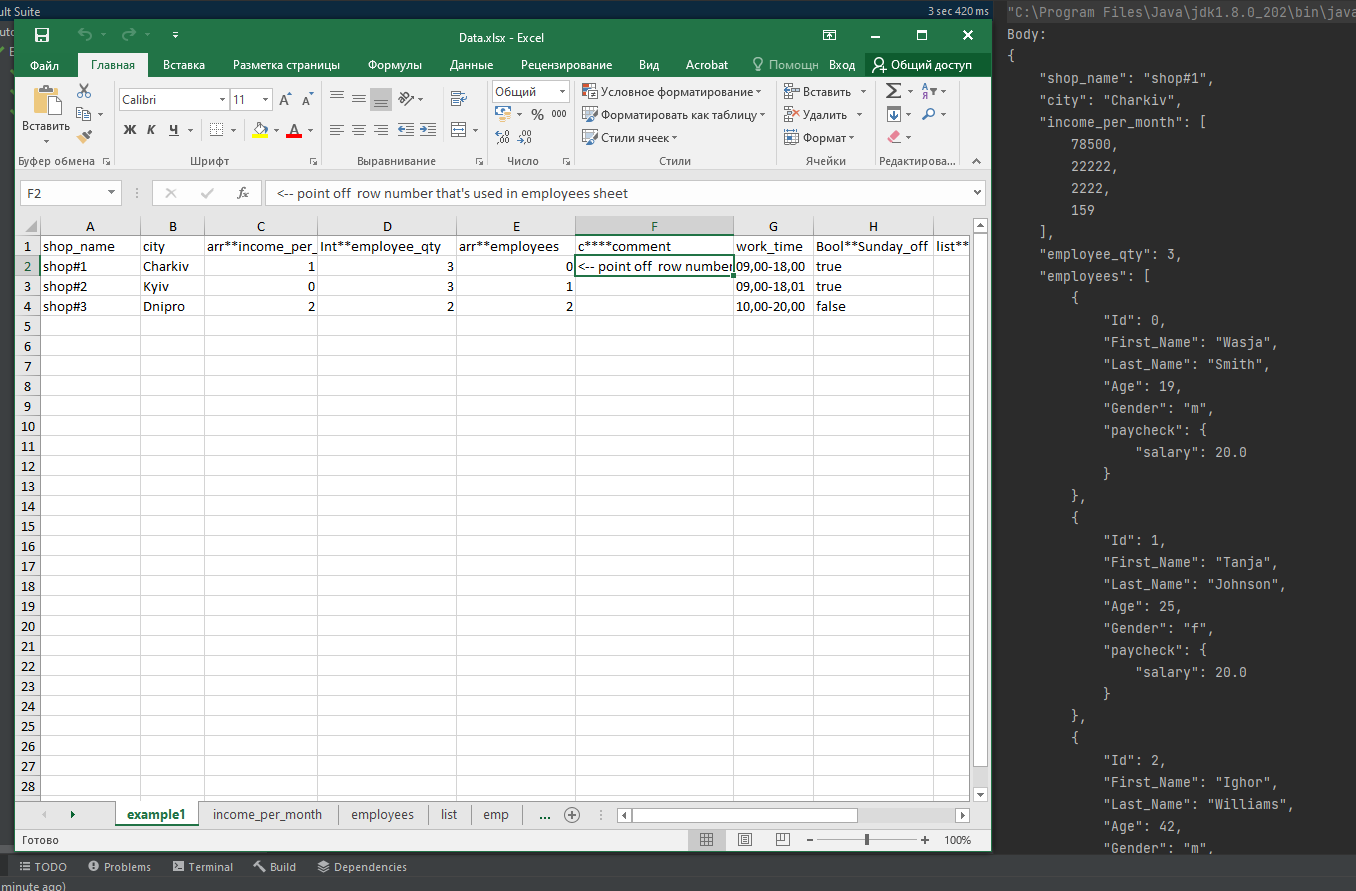
Task: Align text left in the cell
Action: (x=337, y=130)
